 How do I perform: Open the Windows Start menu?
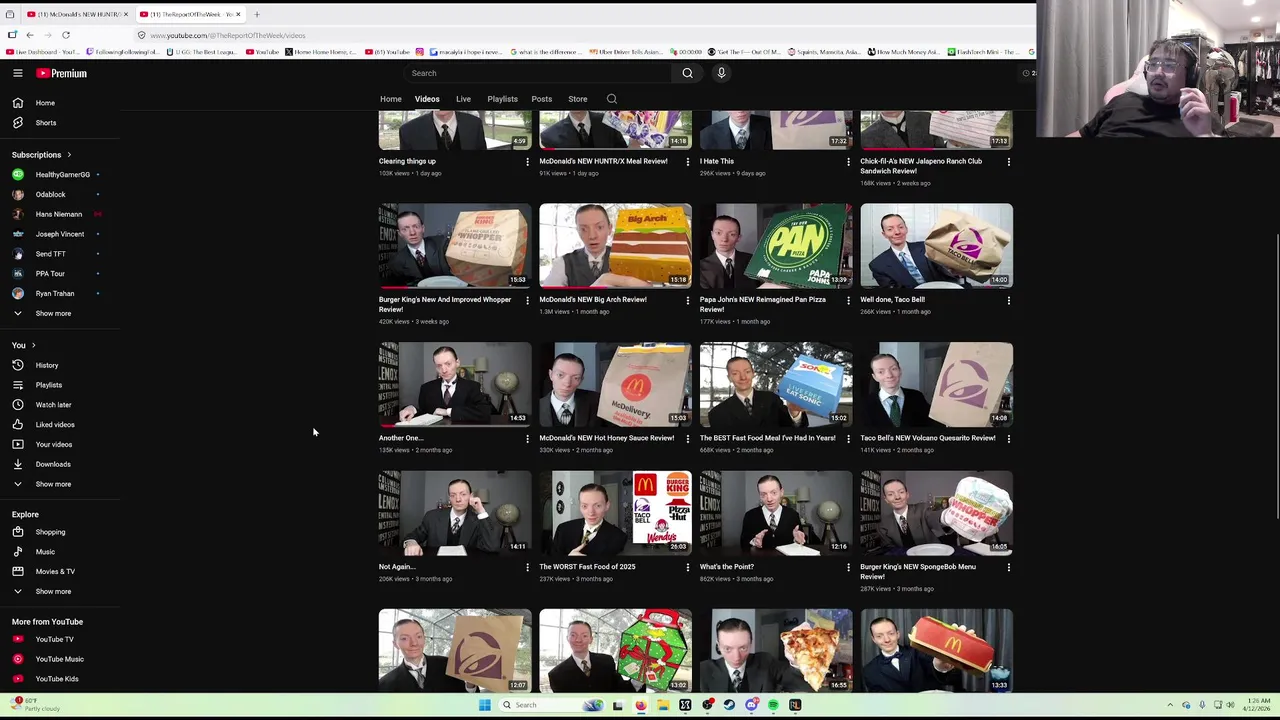pyautogui.click(x=484, y=705)
